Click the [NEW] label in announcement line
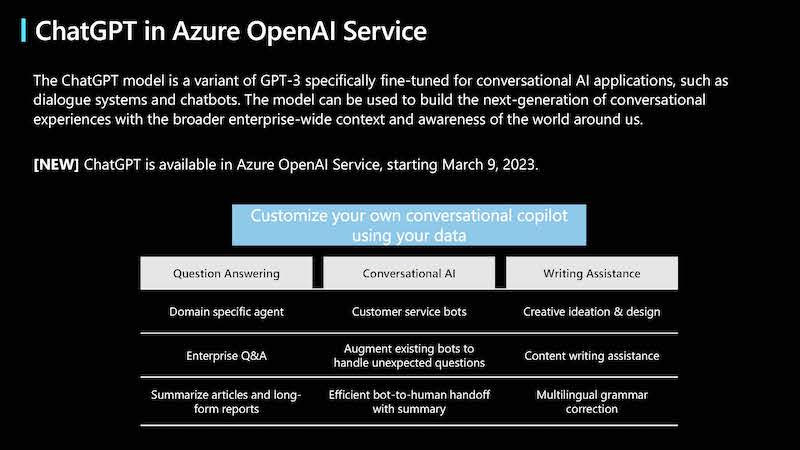Screen dimensions: 800x450 [56, 165]
